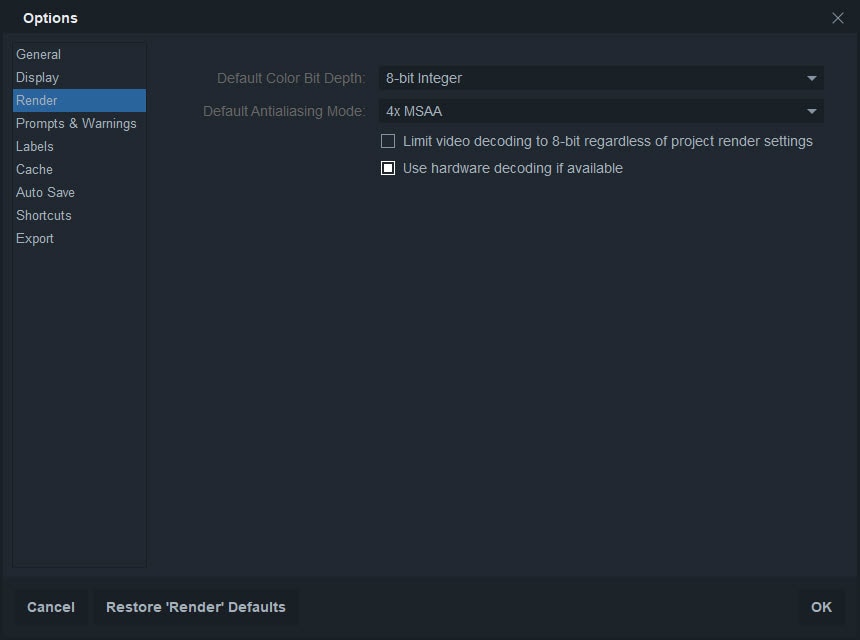Switch to the Export options page

(35, 238)
